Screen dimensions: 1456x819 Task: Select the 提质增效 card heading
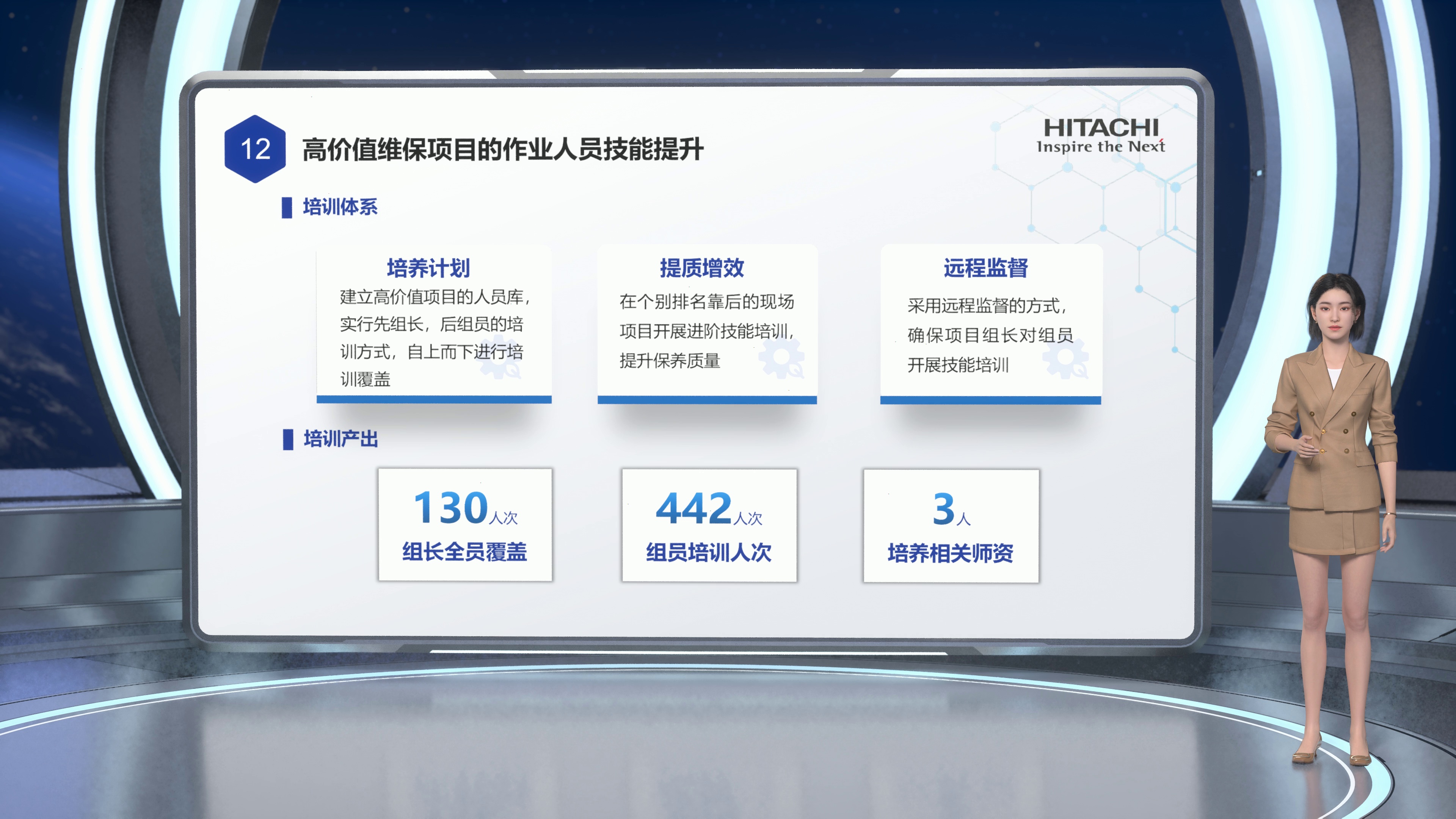(702, 268)
